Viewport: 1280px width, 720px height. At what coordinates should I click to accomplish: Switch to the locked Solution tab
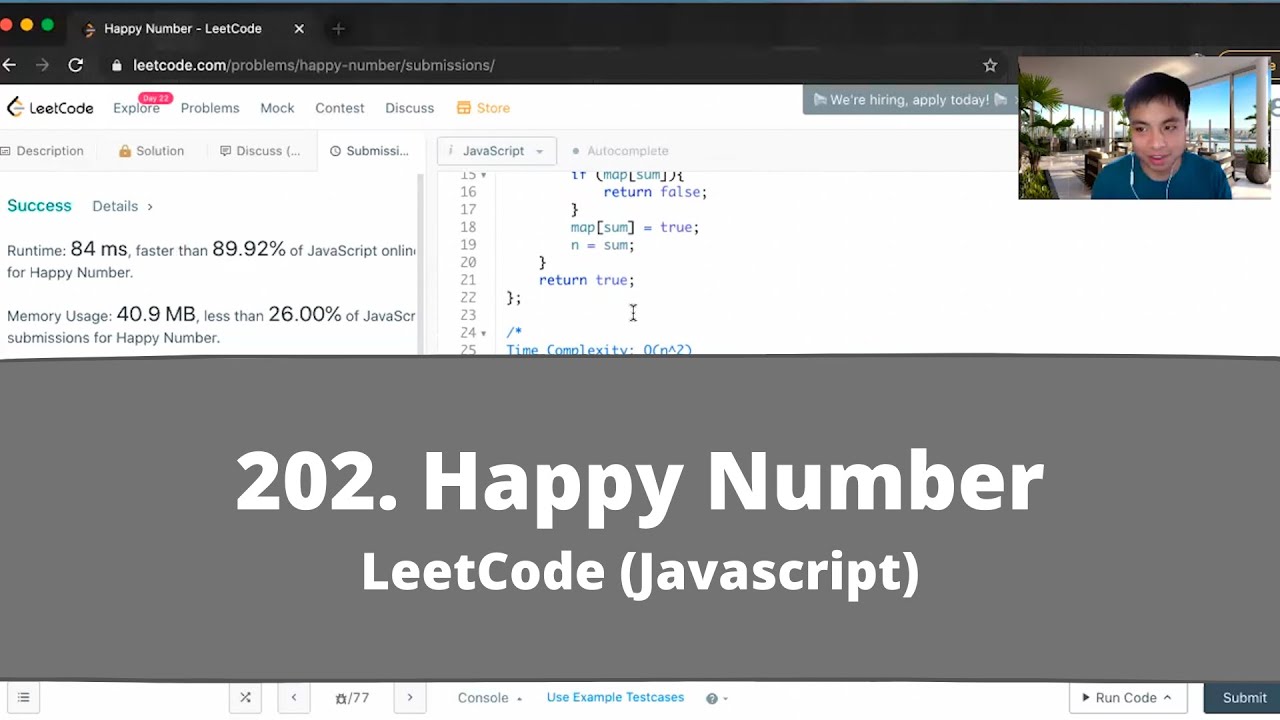(x=152, y=151)
